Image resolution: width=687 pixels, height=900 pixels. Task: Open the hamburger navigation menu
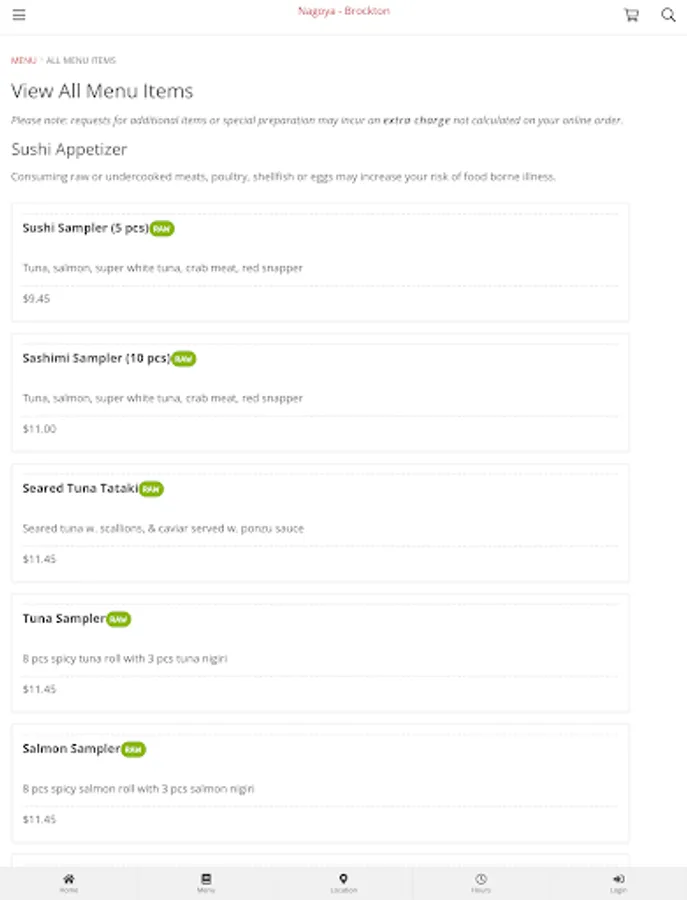[x=19, y=15]
